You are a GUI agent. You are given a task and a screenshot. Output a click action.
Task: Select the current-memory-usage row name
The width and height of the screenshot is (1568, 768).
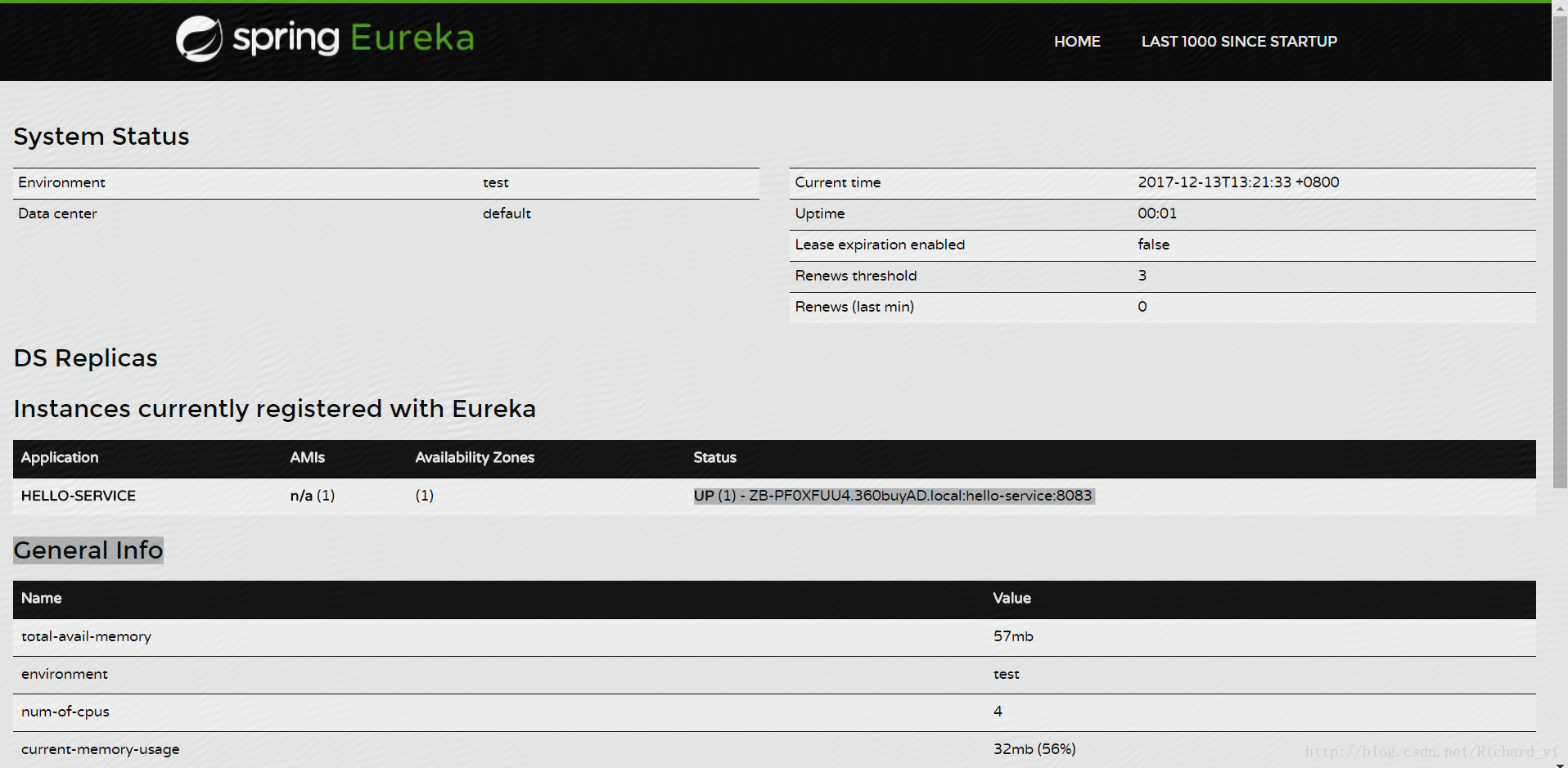pyautogui.click(x=101, y=749)
